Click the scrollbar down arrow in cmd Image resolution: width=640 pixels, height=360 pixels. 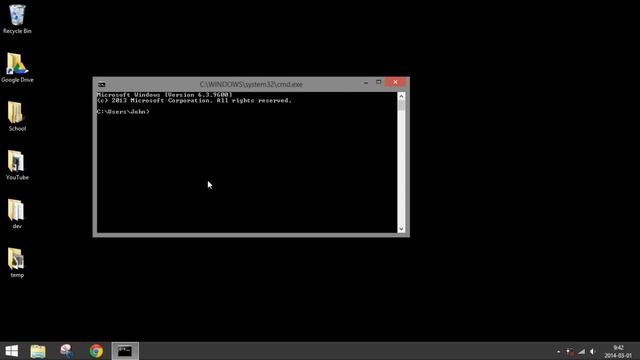(401, 229)
